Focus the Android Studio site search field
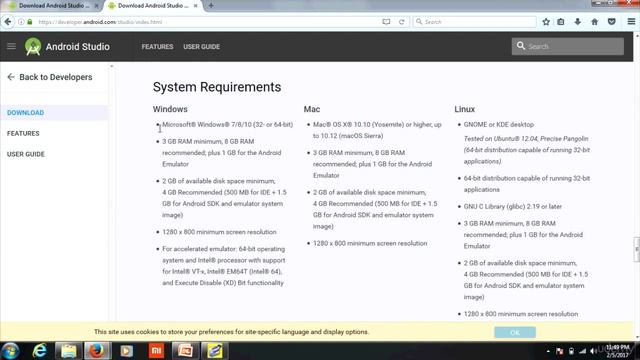Image resolution: width=640 pixels, height=360 pixels. (568, 46)
